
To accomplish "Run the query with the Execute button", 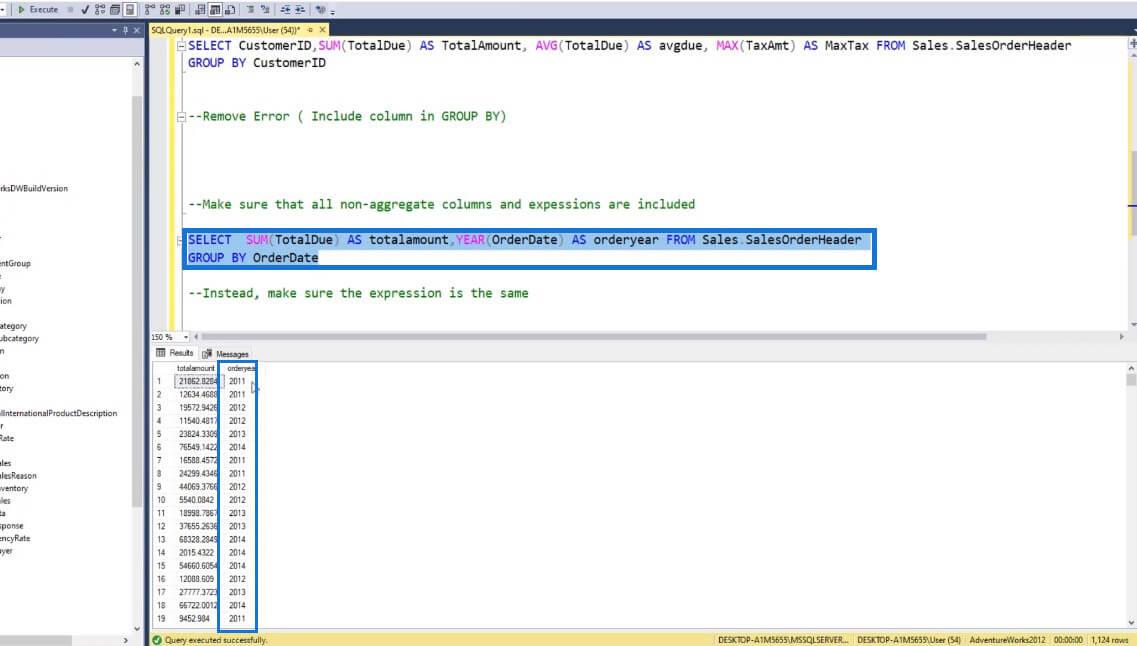I will [x=38, y=9].
